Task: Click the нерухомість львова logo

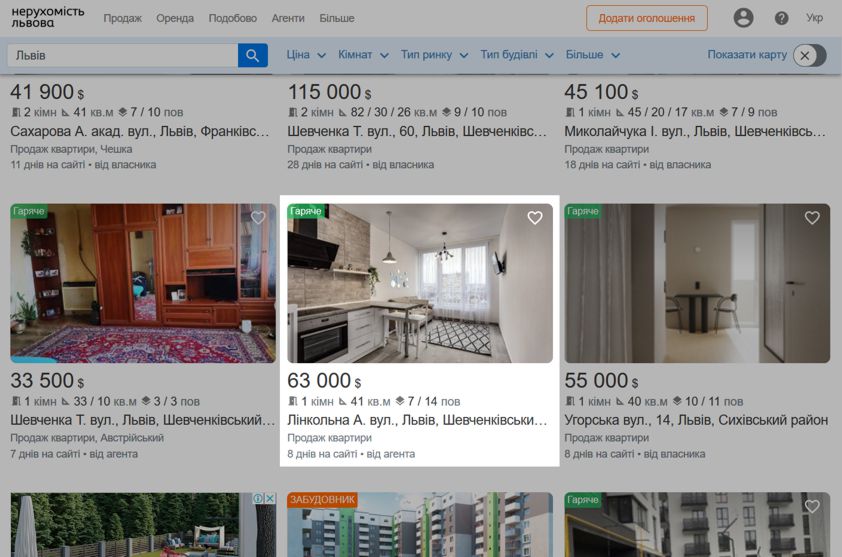Action: click(x=48, y=17)
